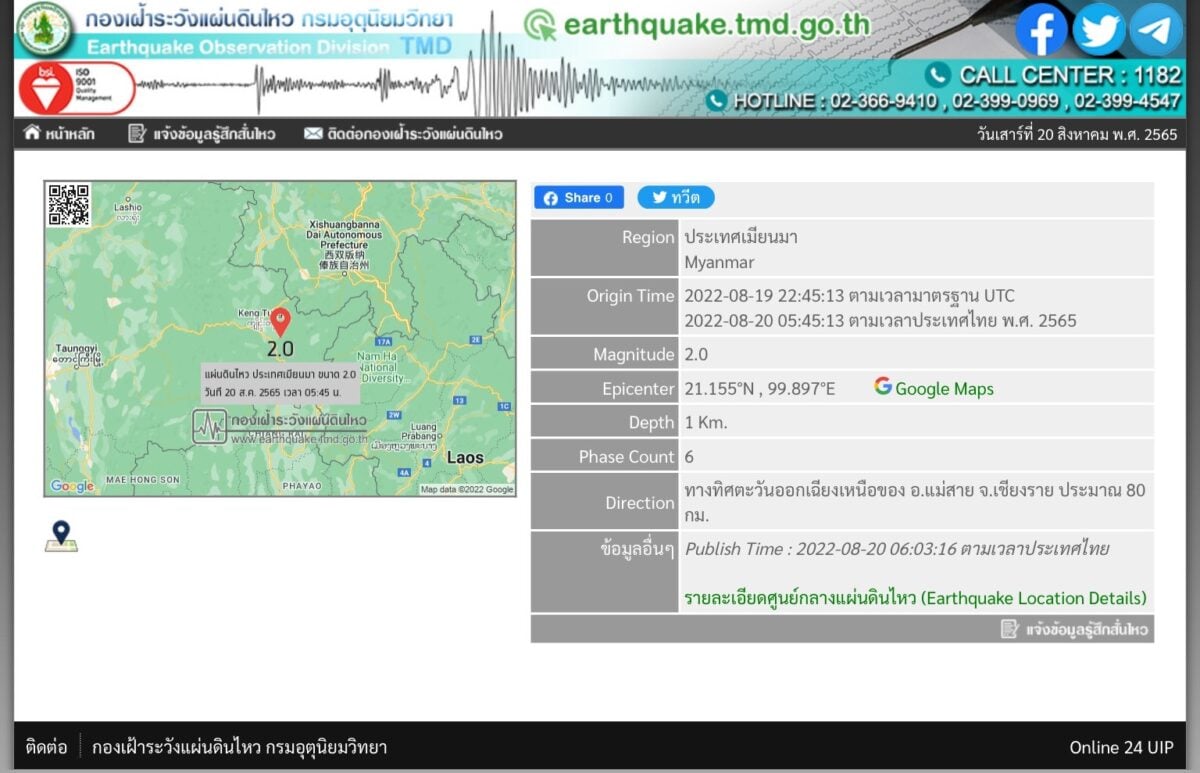Click the report shaking button below table
Image resolution: width=1200 pixels, height=773 pixels.
[x=1075, y=629]
